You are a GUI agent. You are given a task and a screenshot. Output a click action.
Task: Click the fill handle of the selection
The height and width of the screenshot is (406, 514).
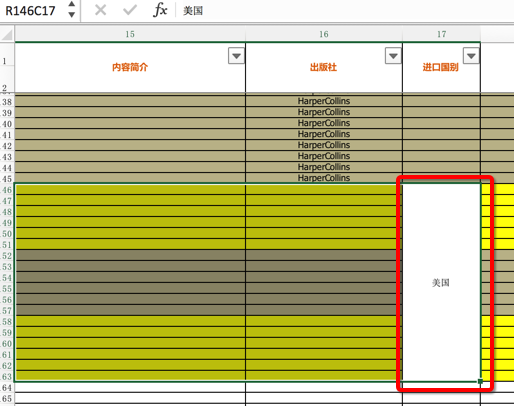[480, 381]
